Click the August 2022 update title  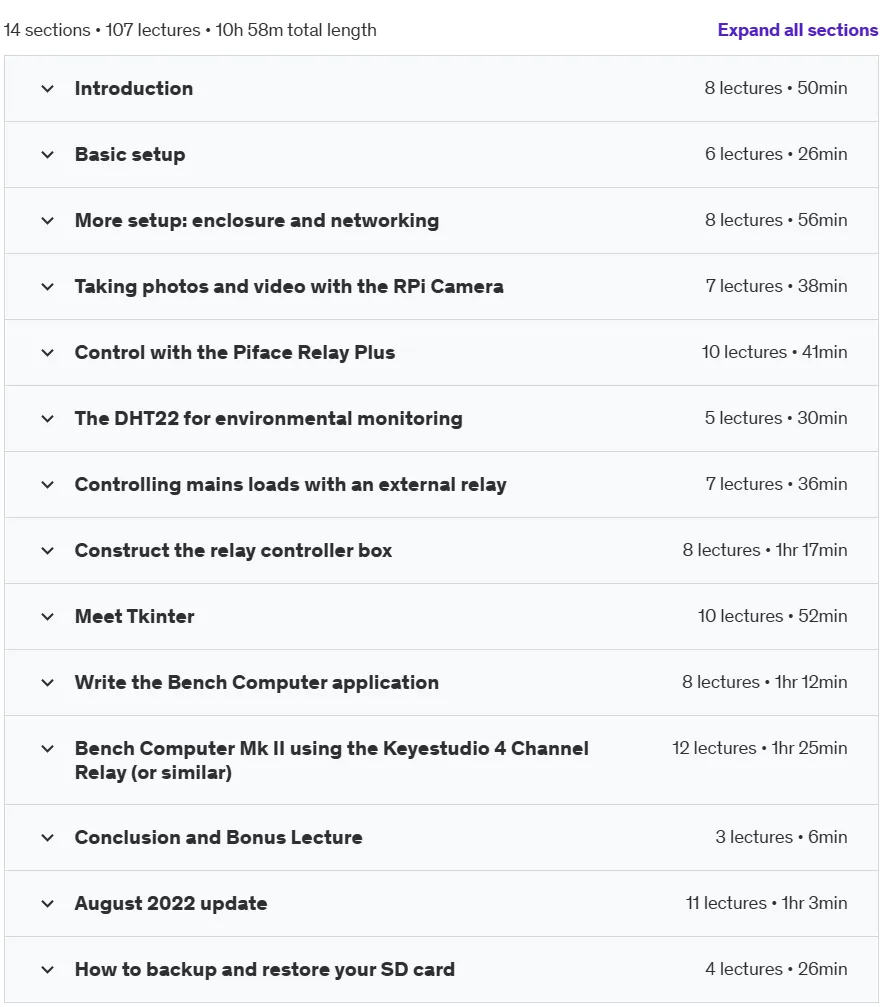(x=171, y=904)
